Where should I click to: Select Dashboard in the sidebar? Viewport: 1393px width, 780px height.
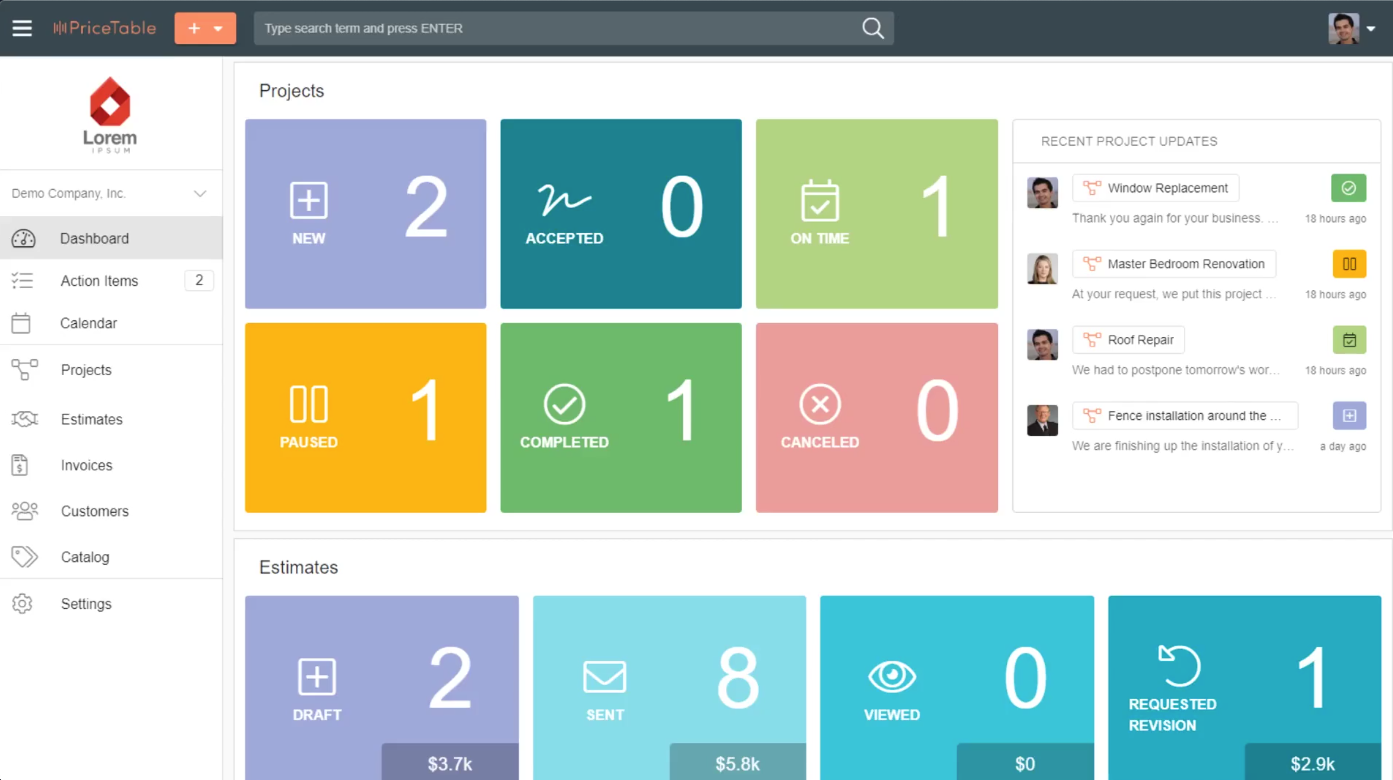(95, 238)
